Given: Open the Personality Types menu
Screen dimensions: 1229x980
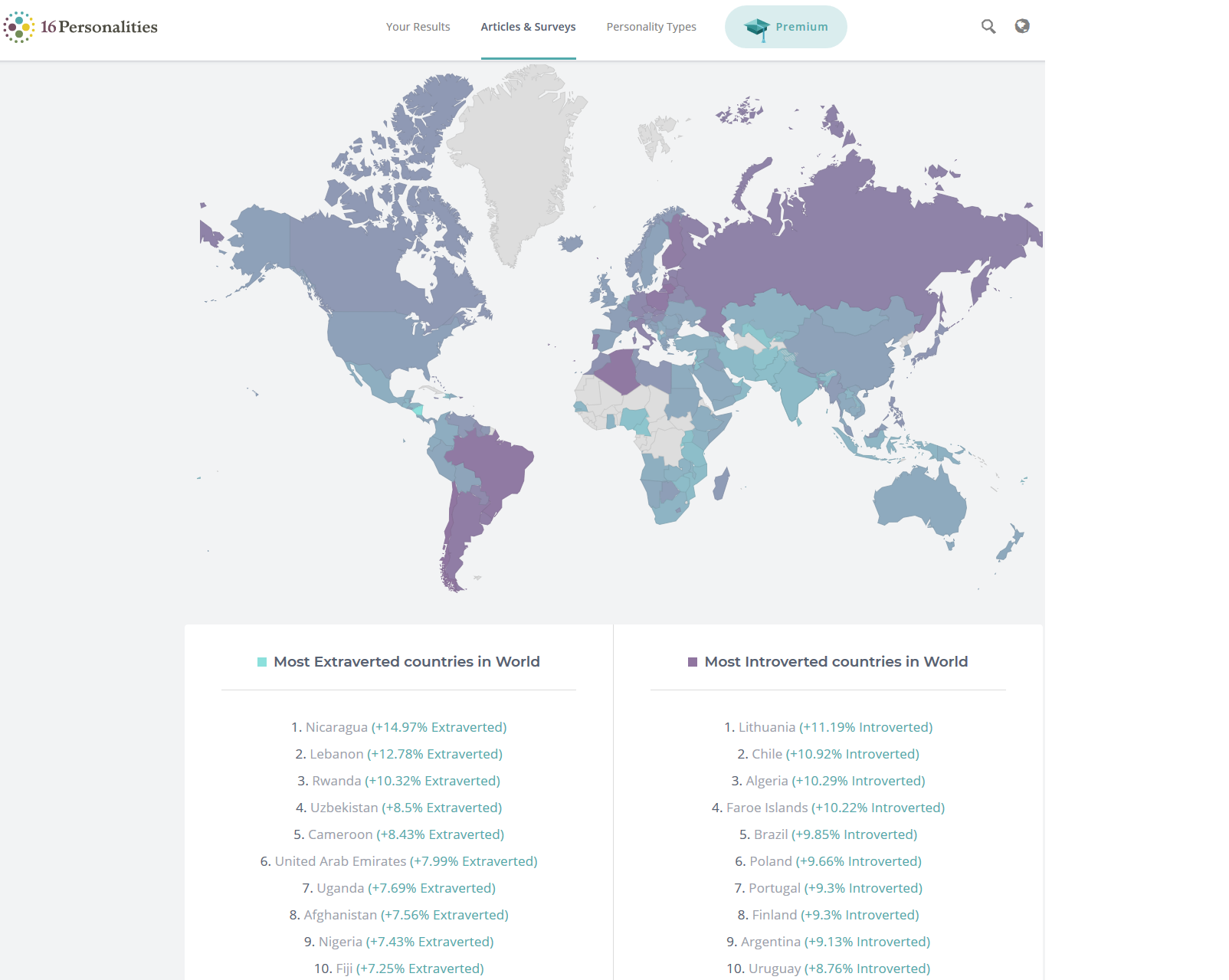Looking at the screenshot, I should point(651,27).
